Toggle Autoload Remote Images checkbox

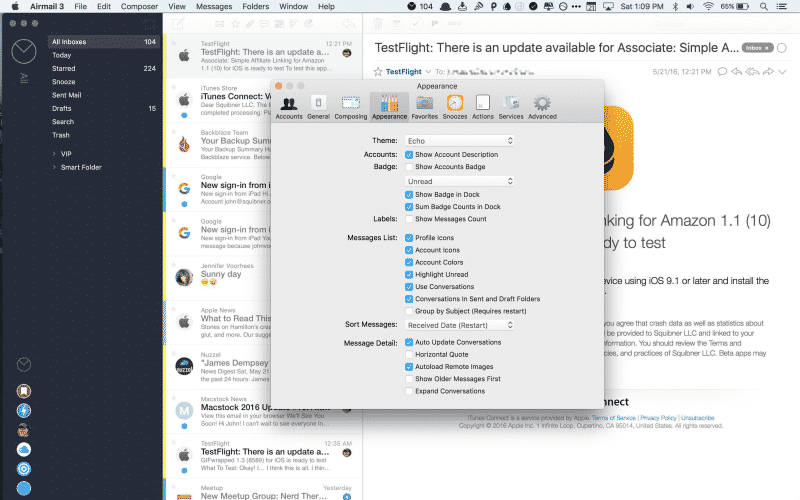tap(409, 367)
